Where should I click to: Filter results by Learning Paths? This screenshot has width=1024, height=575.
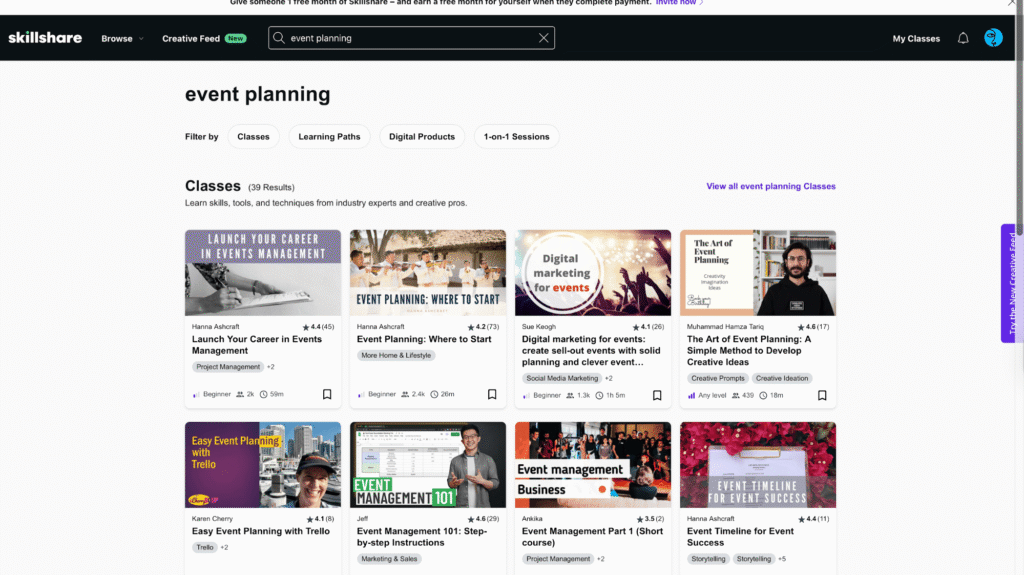click(329, 137)
